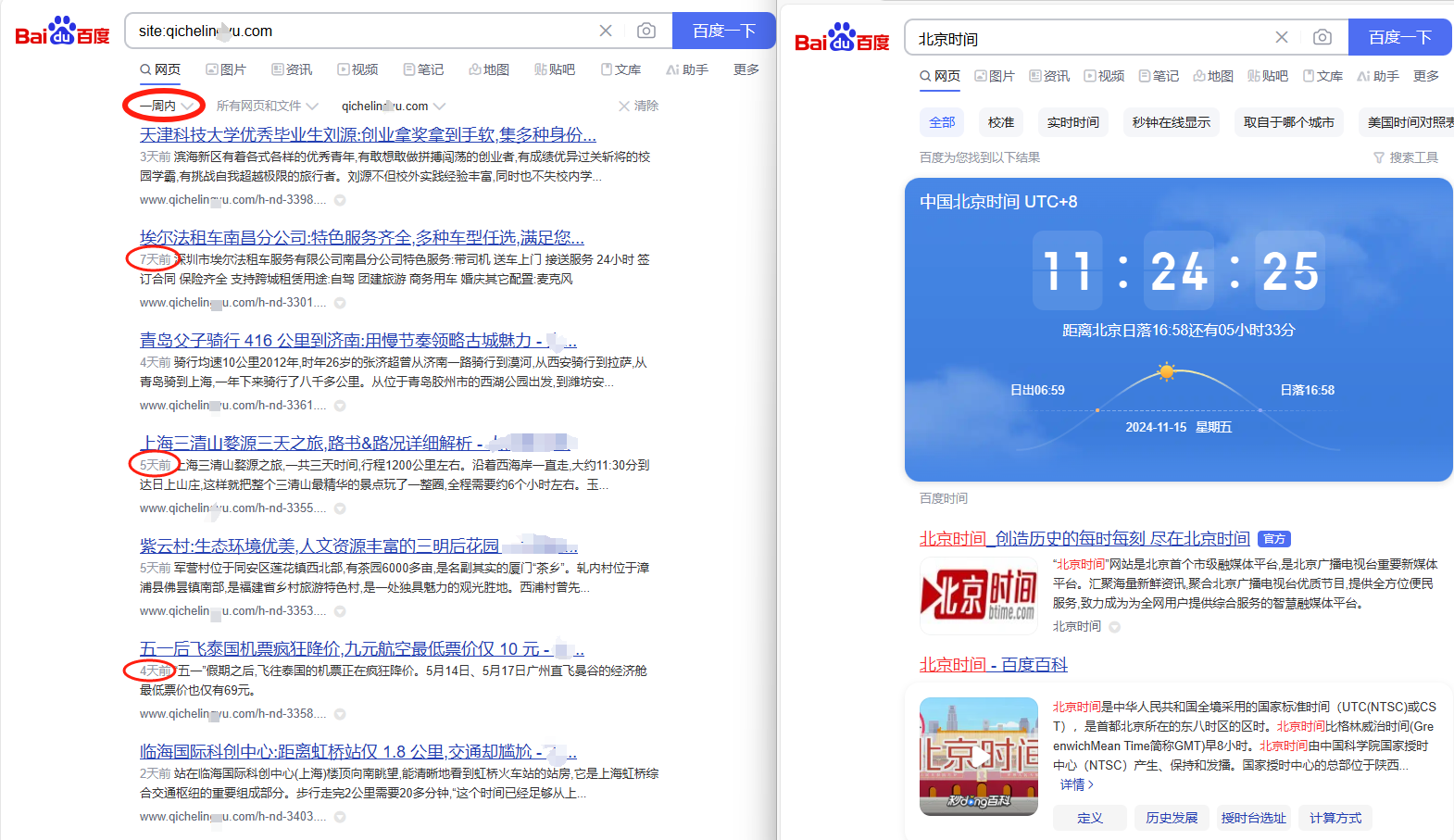Open 北京时间_创造历史的每时每刻 official link
Image resolution: width=1454 pixels, height=840 pixels.
pos(1084,539)
